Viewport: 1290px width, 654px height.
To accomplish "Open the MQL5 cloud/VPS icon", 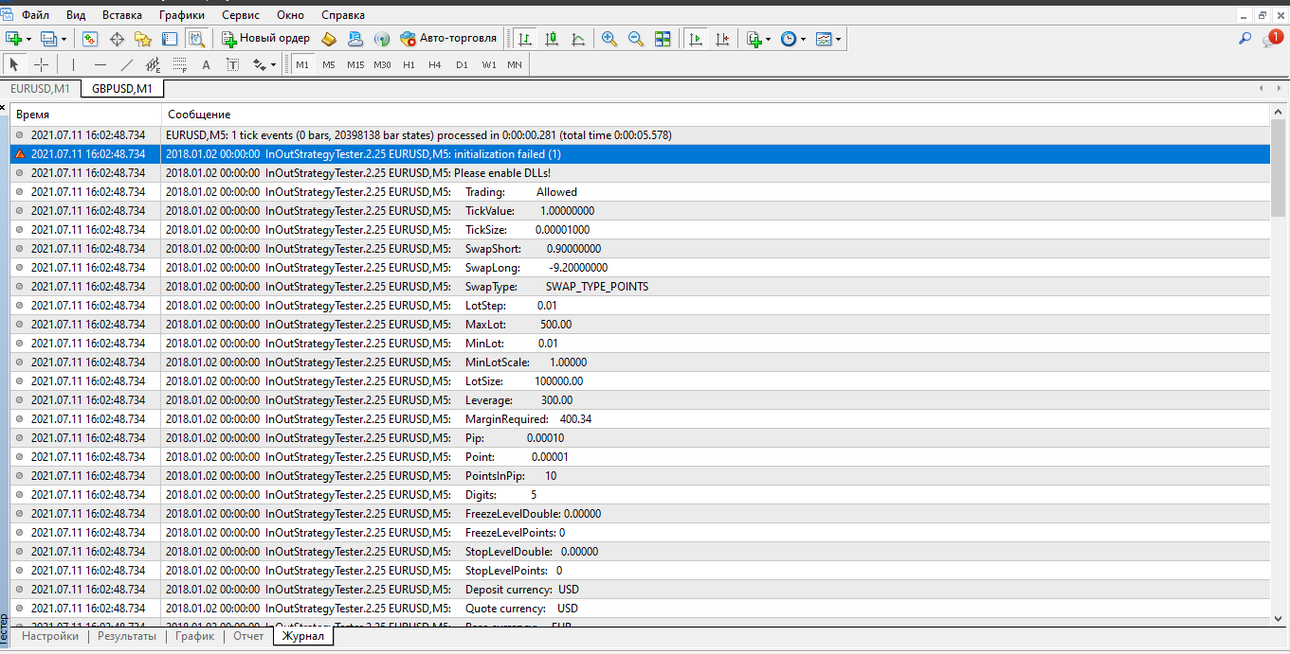I will tap(355, 38).
